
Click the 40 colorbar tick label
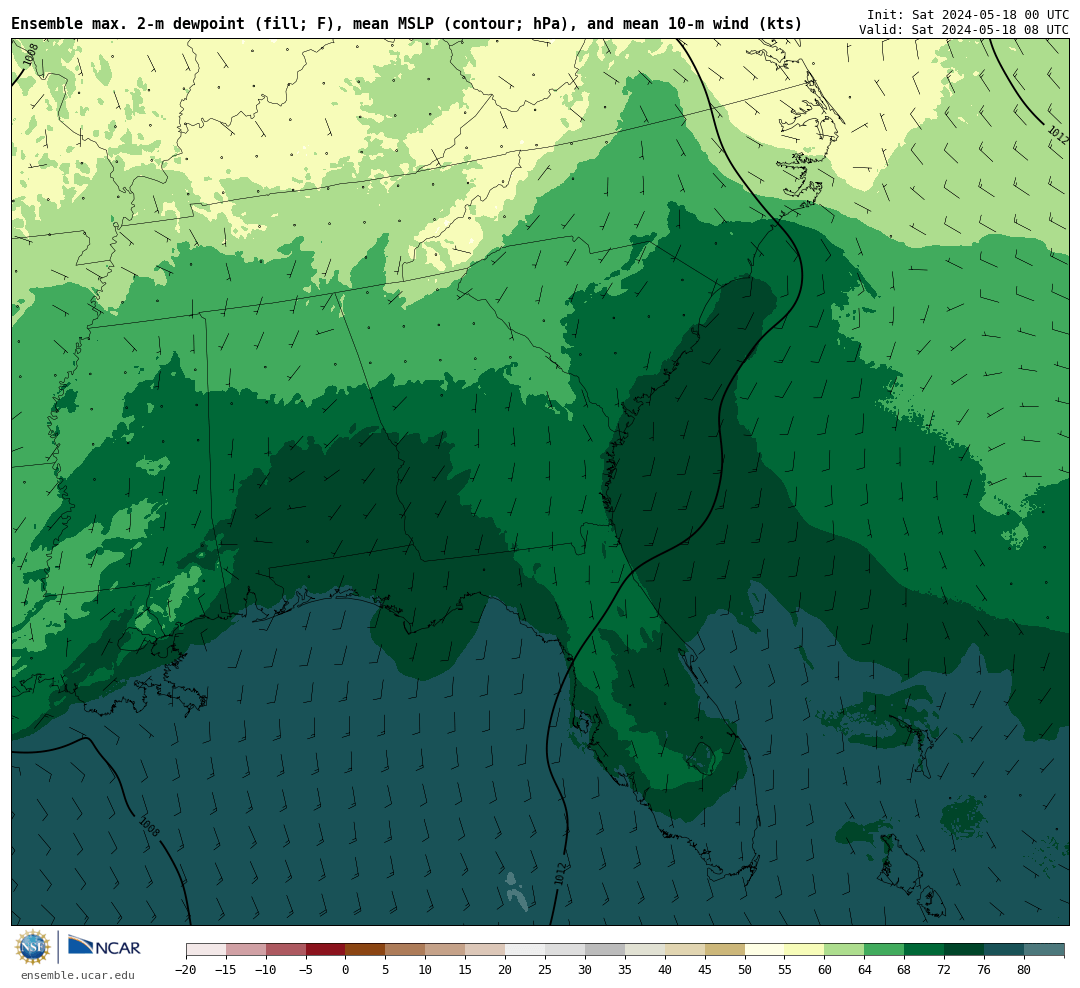pos(665,969)
